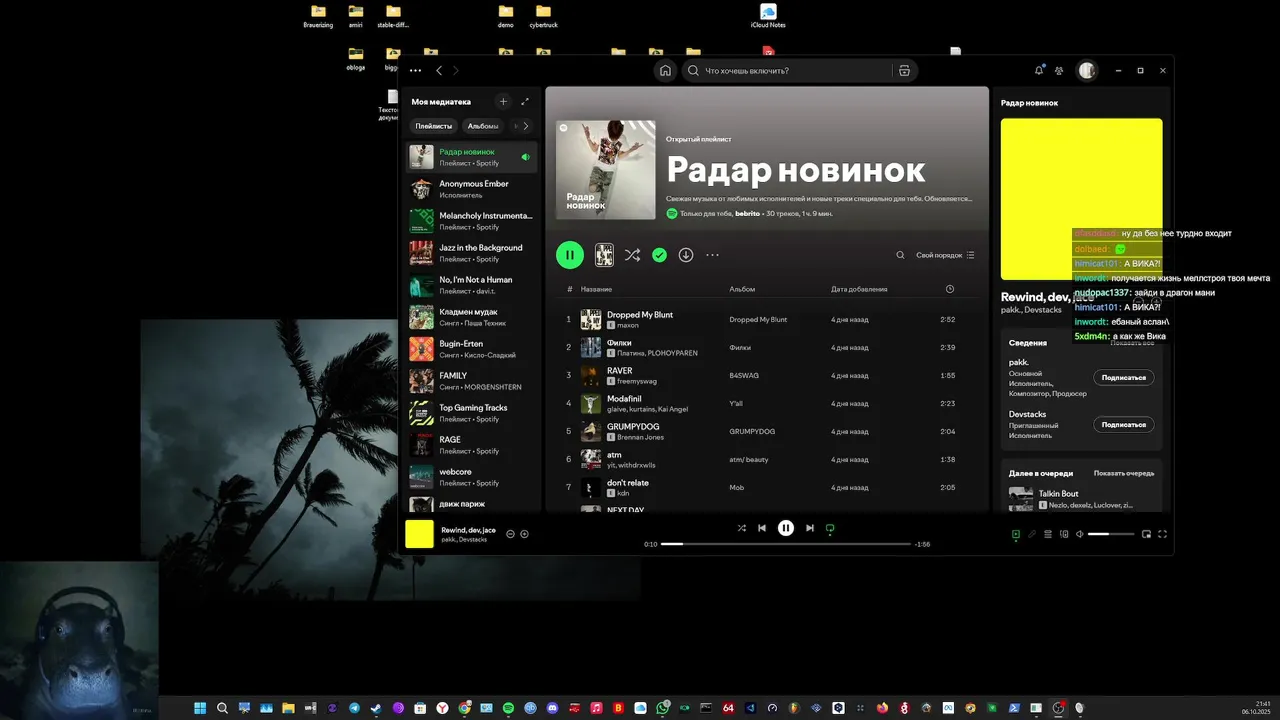This screenshot has width=1280, height=720.
Task: Open the three-dot menu at Spotify top-left
Action: (415, 71)
